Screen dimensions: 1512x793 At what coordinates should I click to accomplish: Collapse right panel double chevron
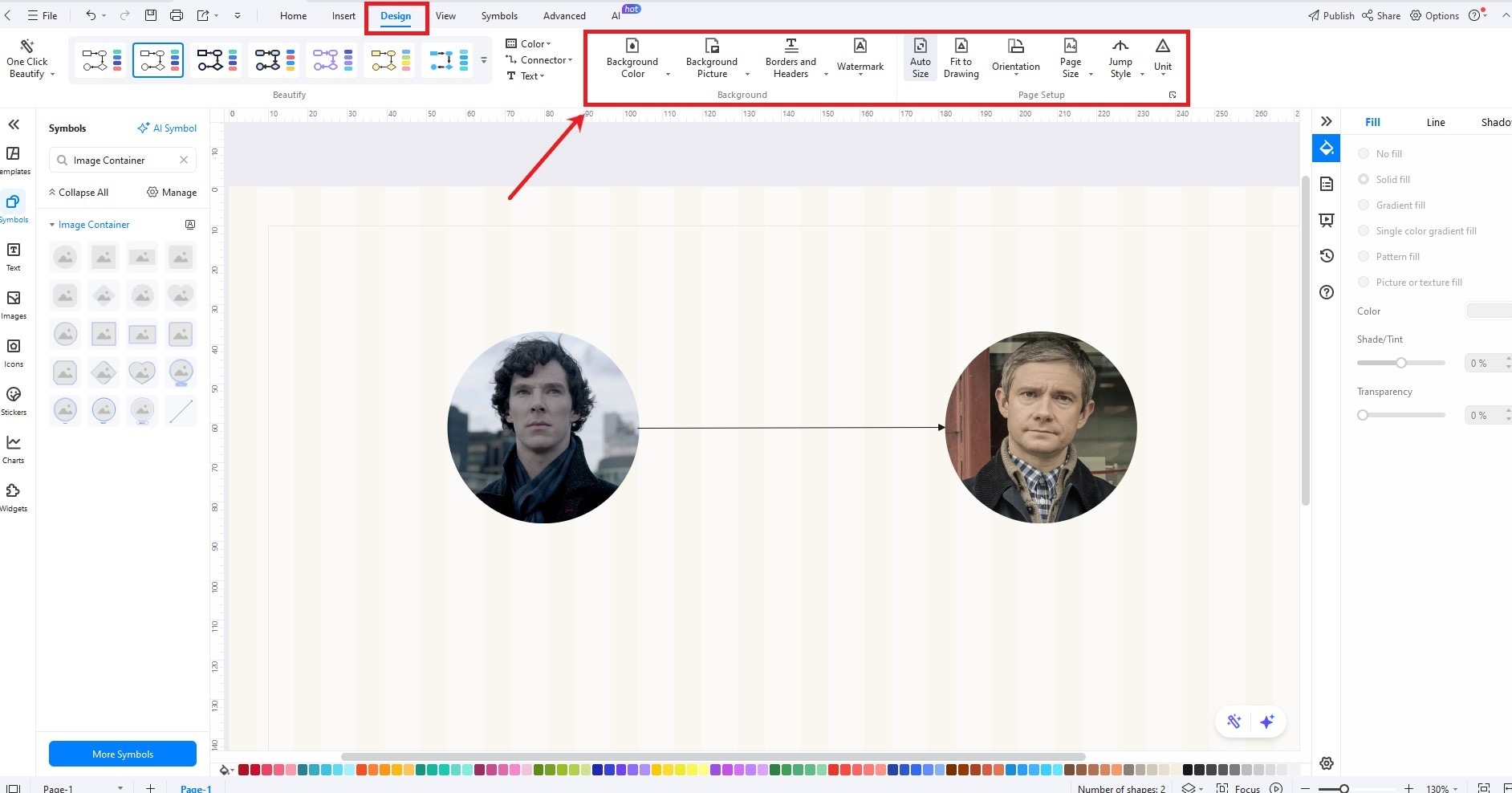1327,121
